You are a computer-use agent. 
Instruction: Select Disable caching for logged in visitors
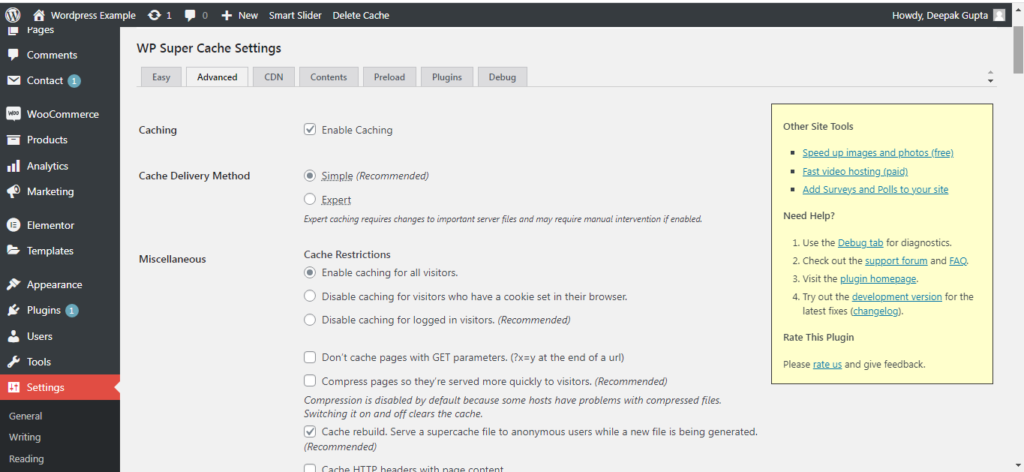pos(310,320)
